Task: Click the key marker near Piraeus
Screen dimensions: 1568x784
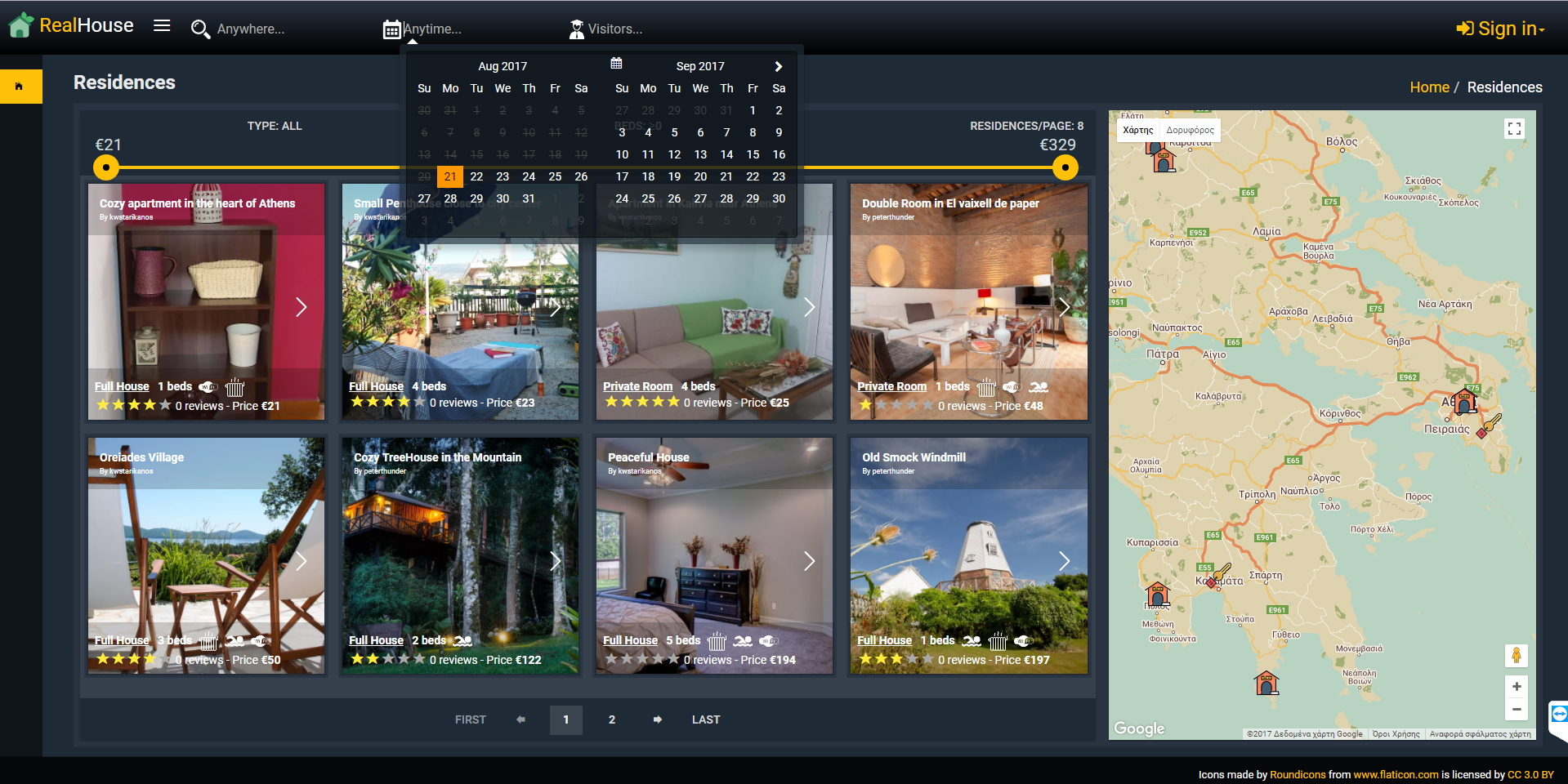Action: pos(1490,425)
